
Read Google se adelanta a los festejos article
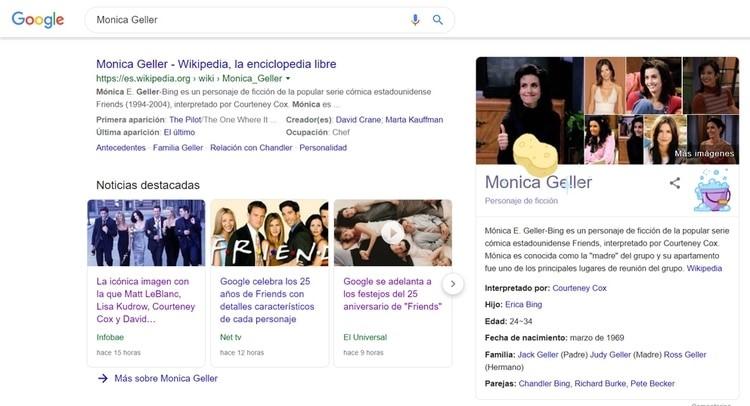point(392,294)
